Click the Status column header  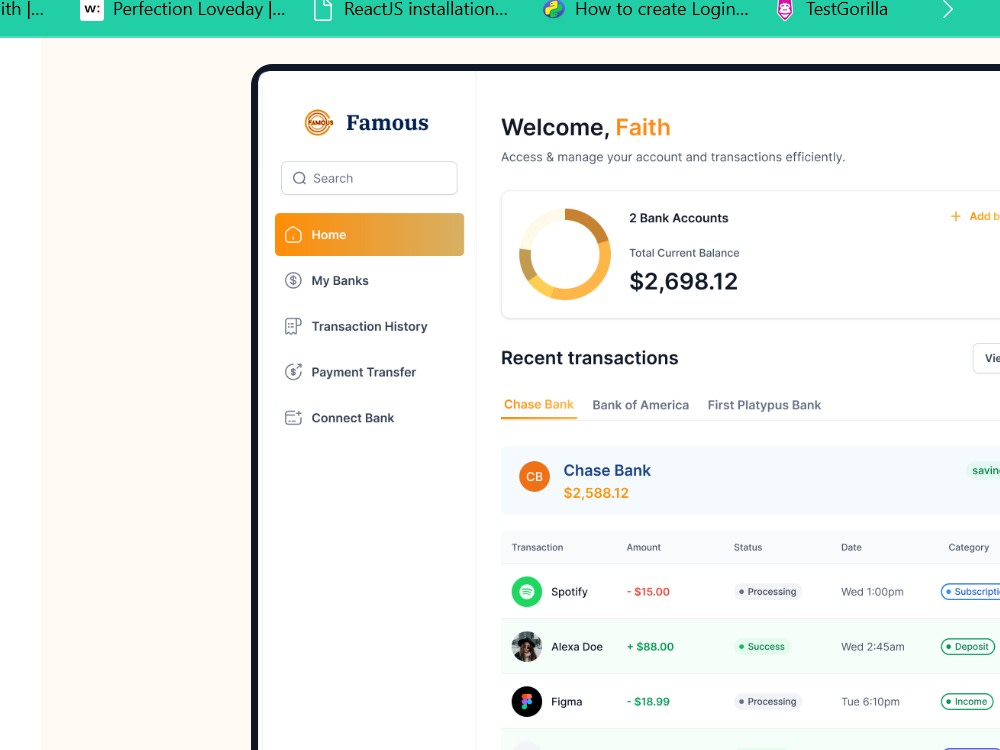pos(747,547)
